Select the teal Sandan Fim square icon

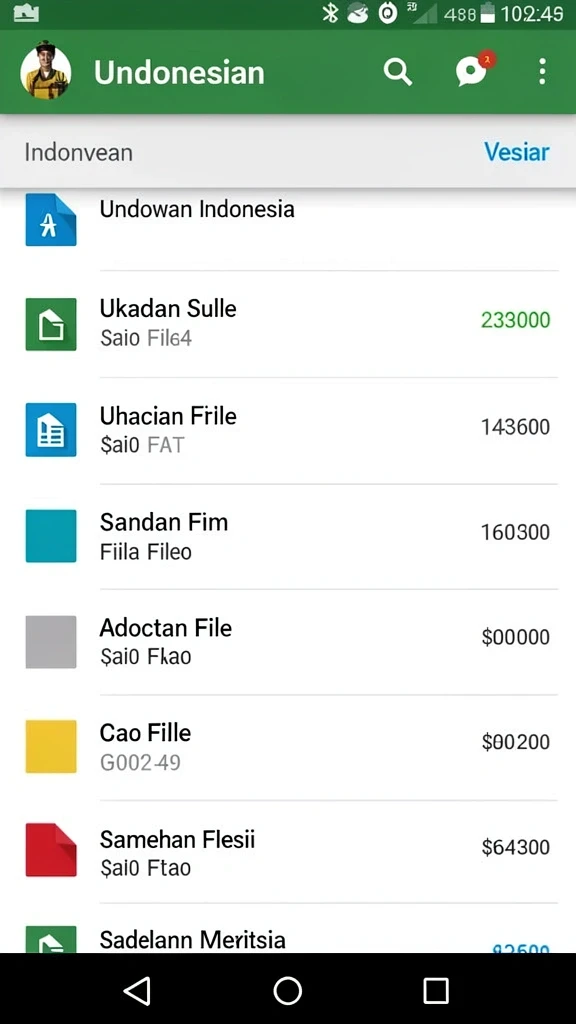click(51, 536)
